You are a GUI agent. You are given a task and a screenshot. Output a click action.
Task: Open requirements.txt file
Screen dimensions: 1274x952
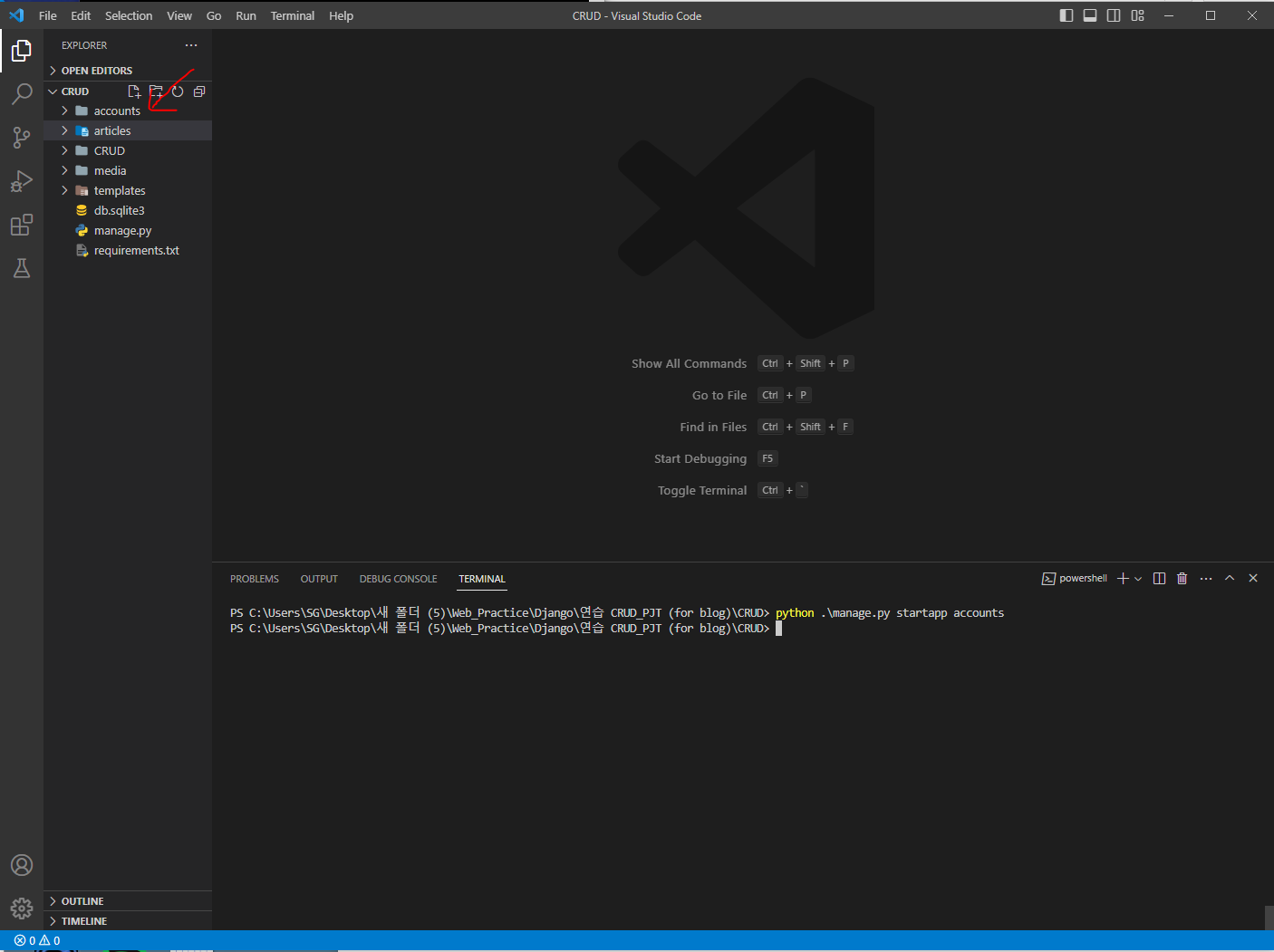pyautogui.click(x=128, y=250)
